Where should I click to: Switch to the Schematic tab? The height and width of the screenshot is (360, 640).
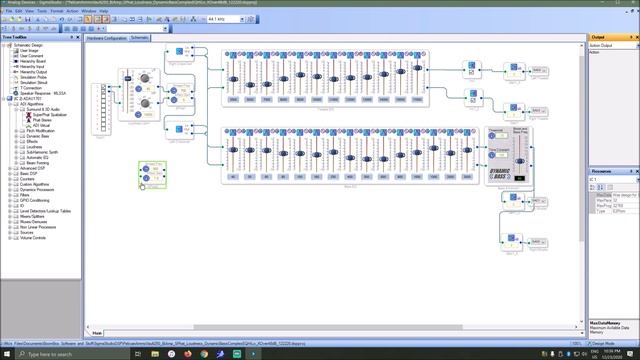click(139, 38)
